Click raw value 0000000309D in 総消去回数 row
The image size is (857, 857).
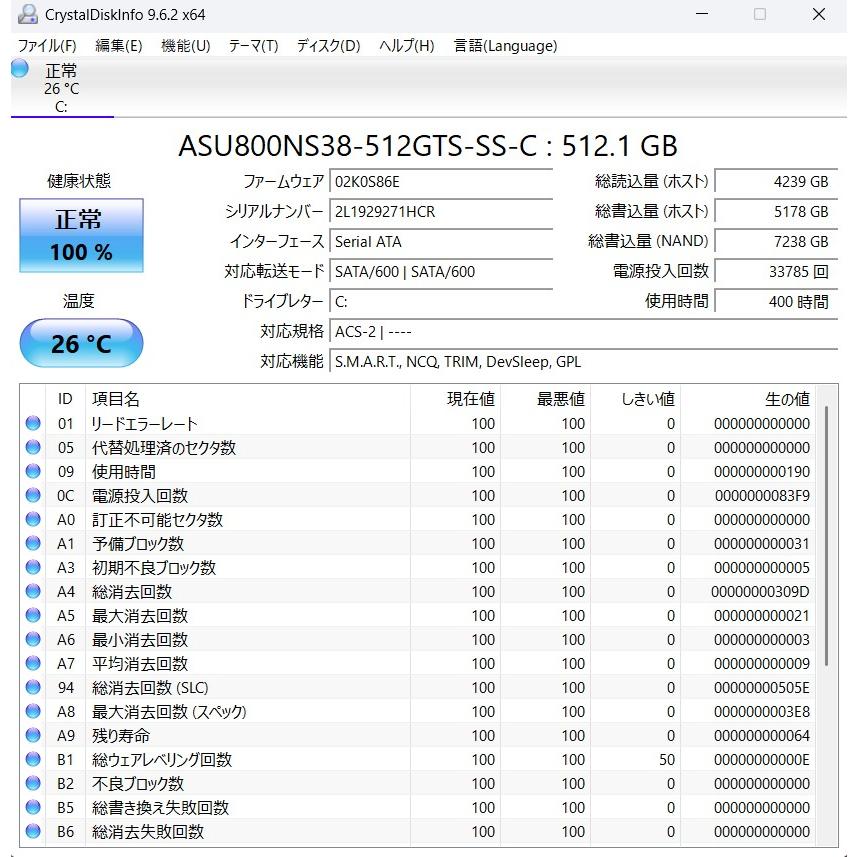click(760, 592)
